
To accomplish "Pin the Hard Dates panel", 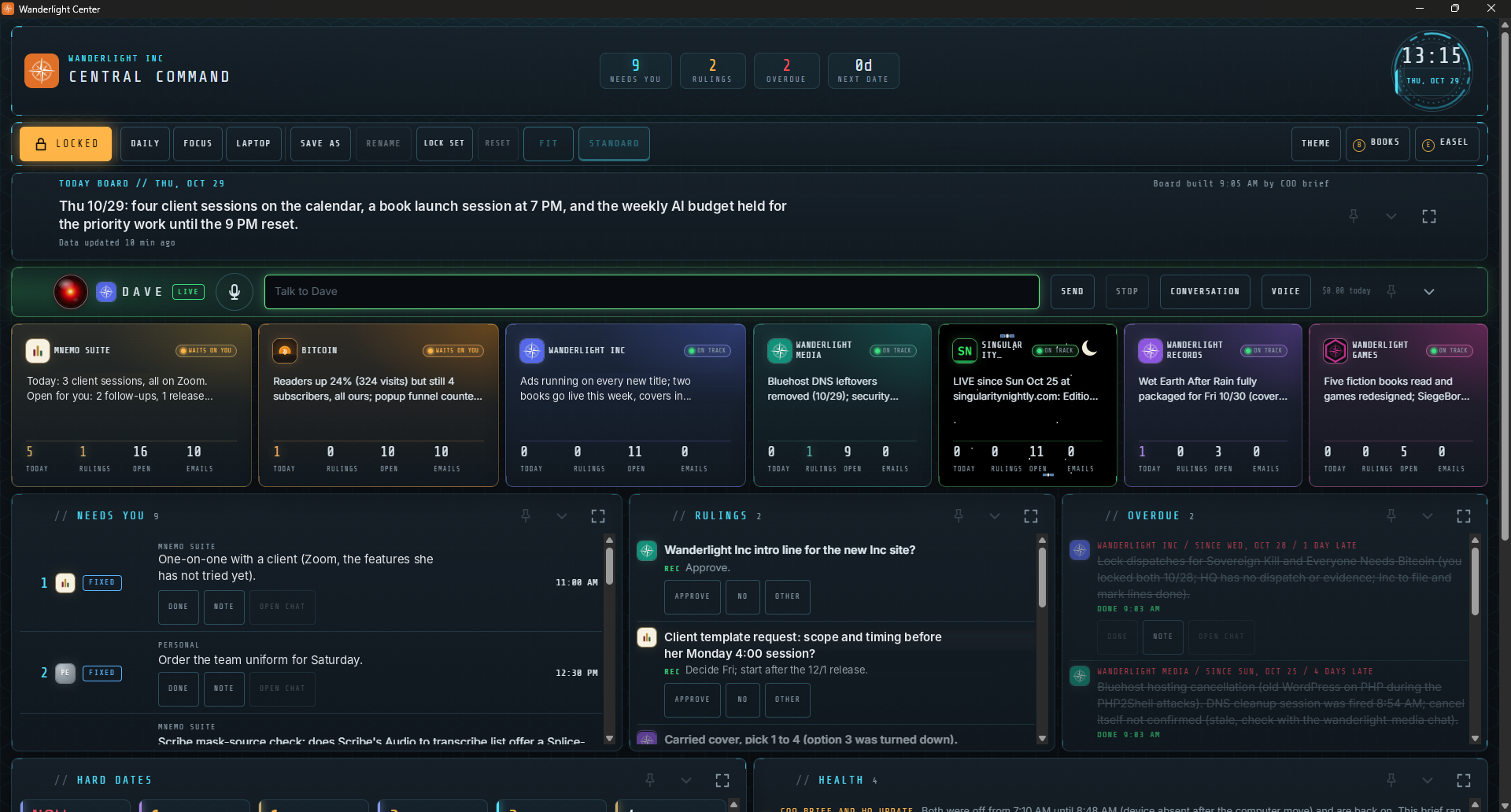I will click(650, 780).
